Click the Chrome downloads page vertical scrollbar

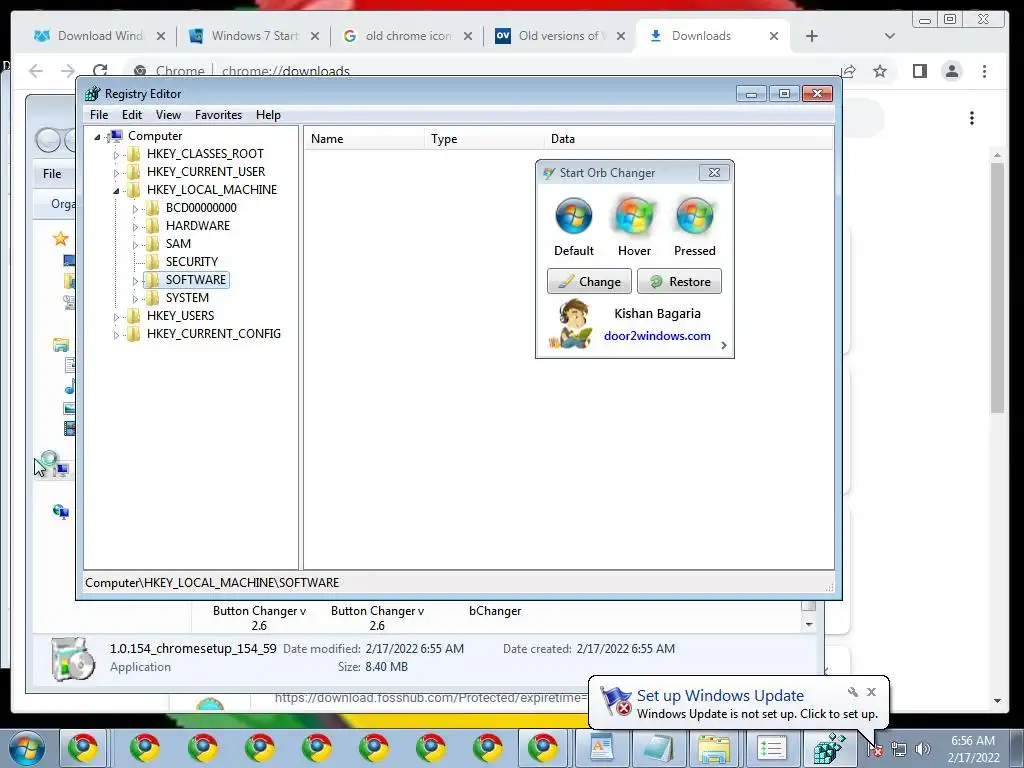[997, 287]
